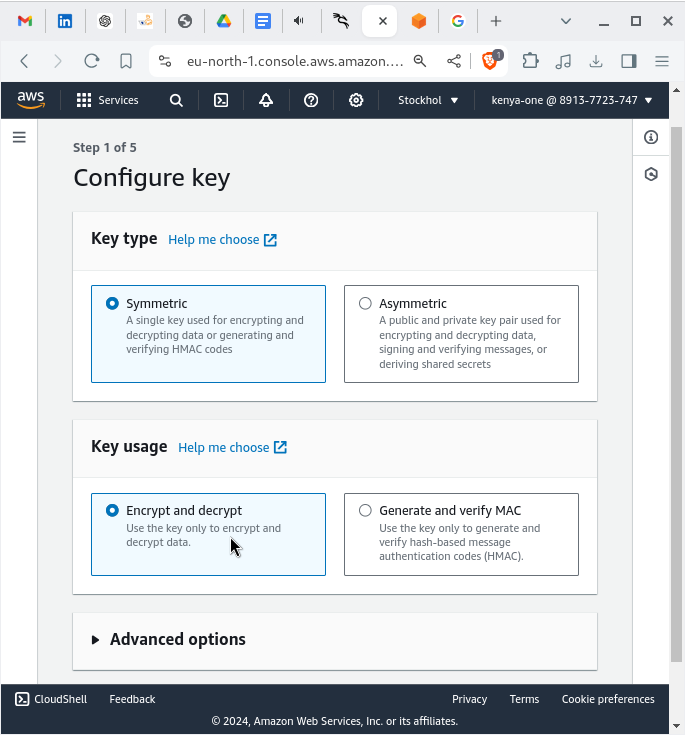This screenshot has height=735, width=685.
Task: Close the active AWS browser tab
Action: tap(383, 21)
